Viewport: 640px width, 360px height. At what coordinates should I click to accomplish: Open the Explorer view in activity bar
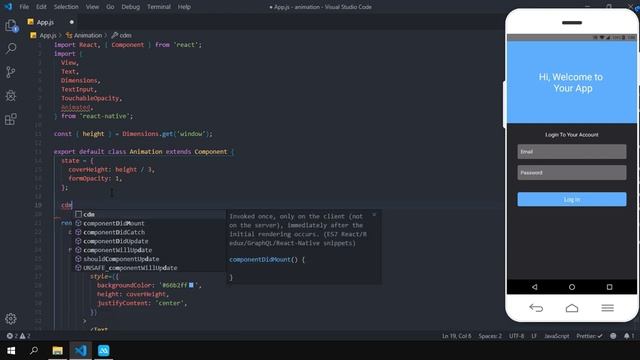pyautogui.click(x=11, y=25)
